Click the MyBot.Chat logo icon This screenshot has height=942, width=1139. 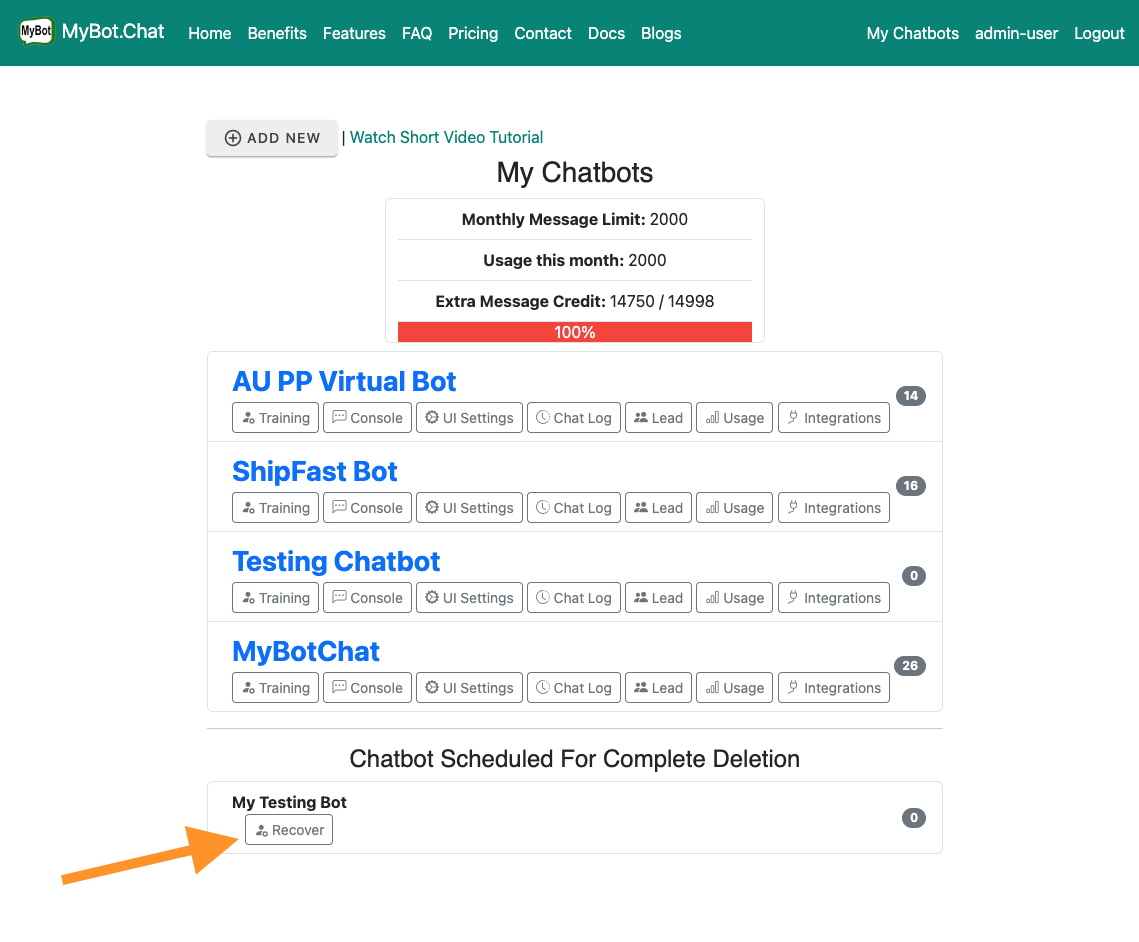(36, 32)
